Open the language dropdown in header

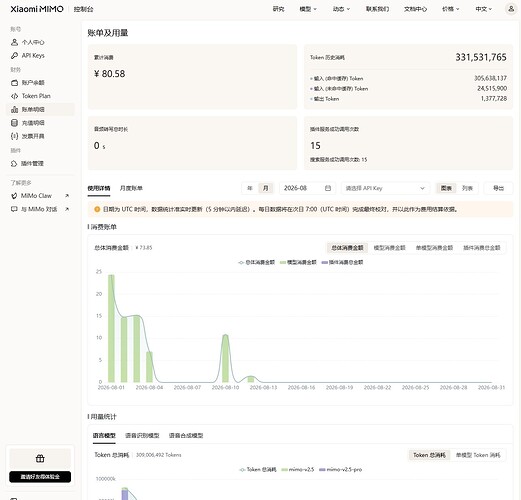483,9
